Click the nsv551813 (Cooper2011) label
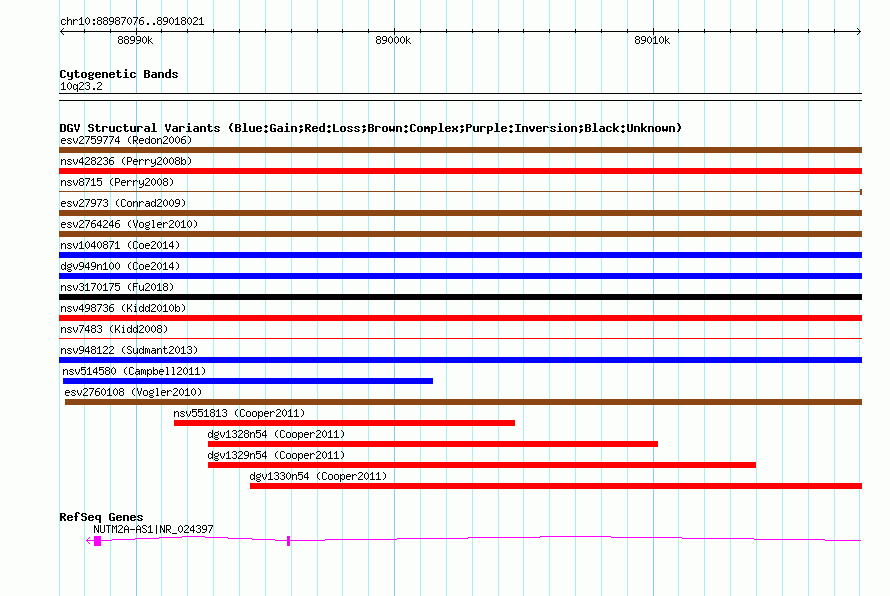The width and height of the screenshot is (890, 596). click(239, 413)
